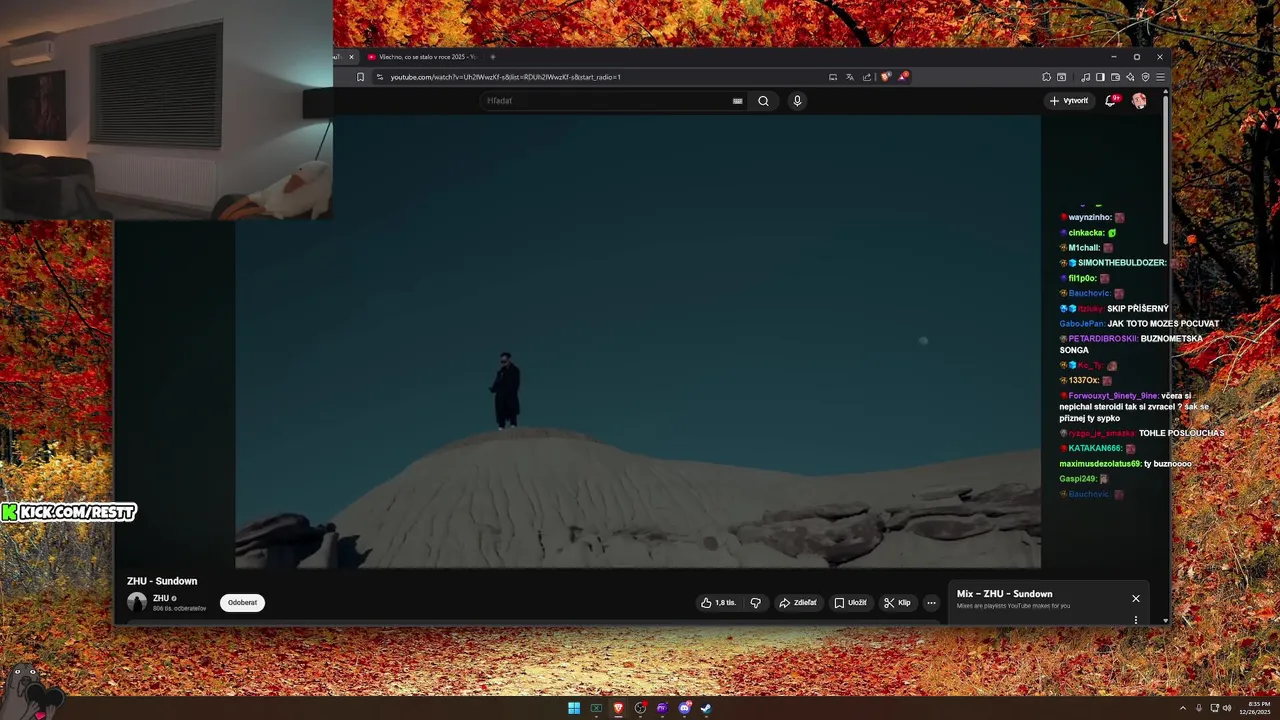The image size is (1280, 720).
Task: Open the Brave Shields lion icon
Action: tap(886, 77)
